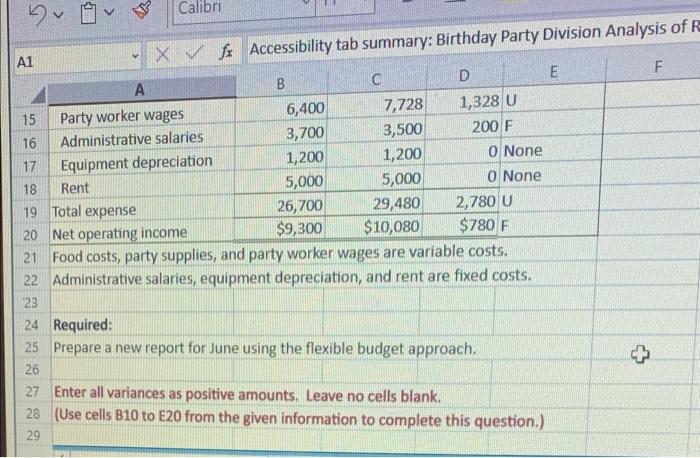Viewport: 700px width, 458px height.
Task: Open the Undo history dropdown arrow
Action: (59, 15)
